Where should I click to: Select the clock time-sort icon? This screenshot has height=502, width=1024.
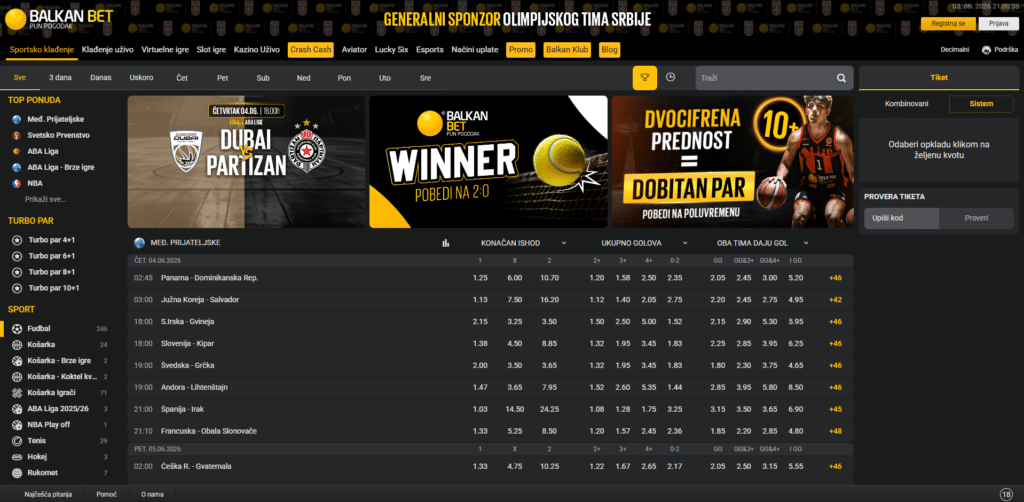(670, 77)
